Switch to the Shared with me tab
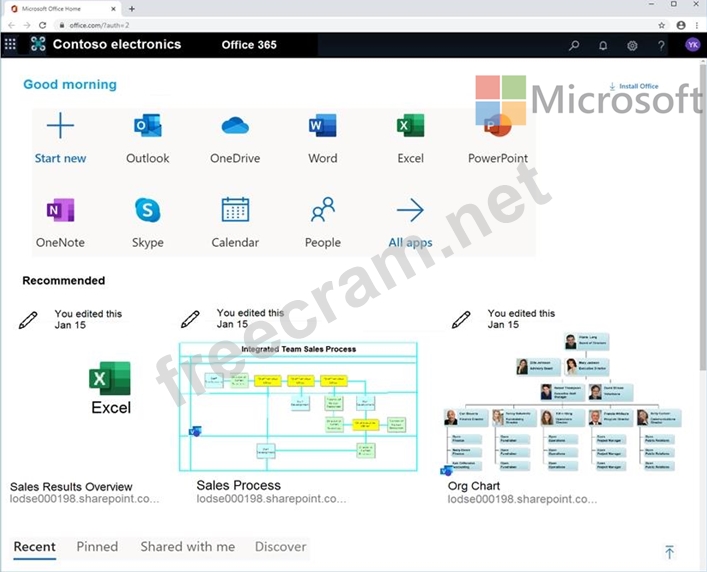707x572 pixels. [x=188, y=547]
